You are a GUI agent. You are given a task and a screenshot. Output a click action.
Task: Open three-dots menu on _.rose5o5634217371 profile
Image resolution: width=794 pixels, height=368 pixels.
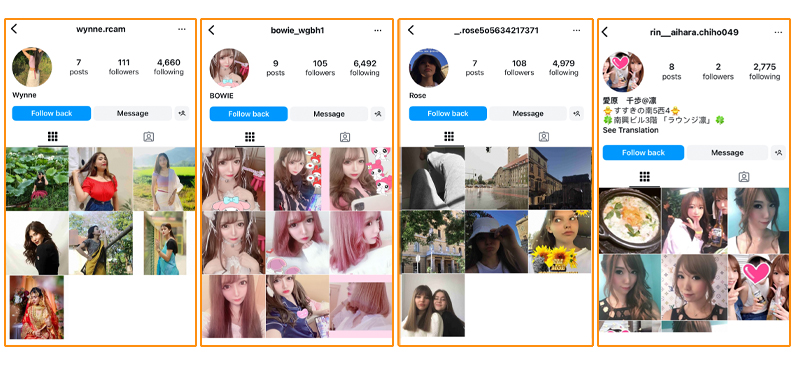click(576, 30)
